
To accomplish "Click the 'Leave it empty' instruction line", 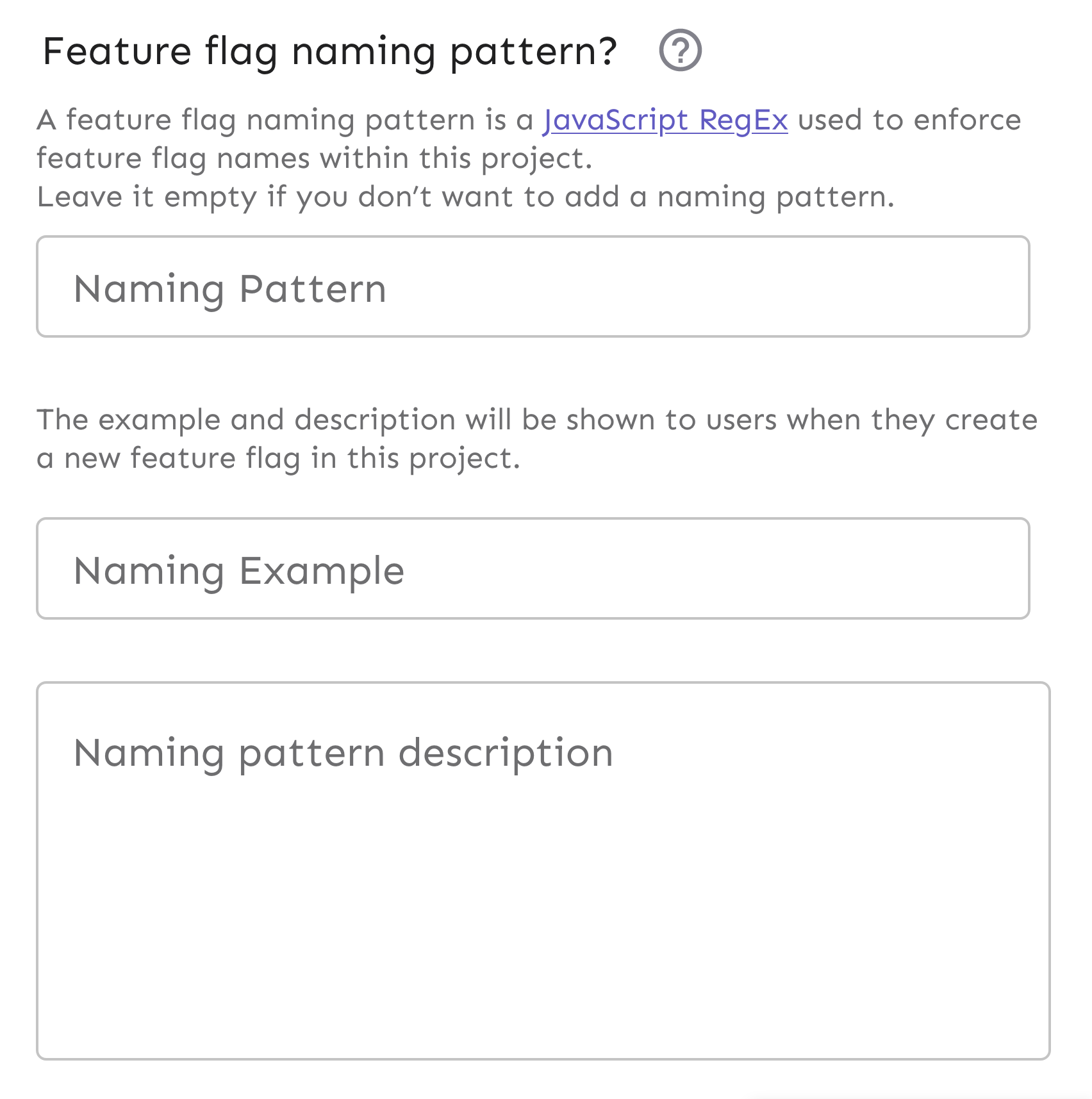I will point(465,197).
